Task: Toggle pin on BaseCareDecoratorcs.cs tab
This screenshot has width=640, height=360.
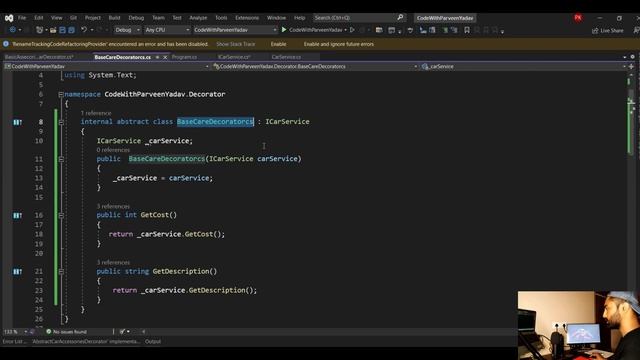Action: [157, 57]
